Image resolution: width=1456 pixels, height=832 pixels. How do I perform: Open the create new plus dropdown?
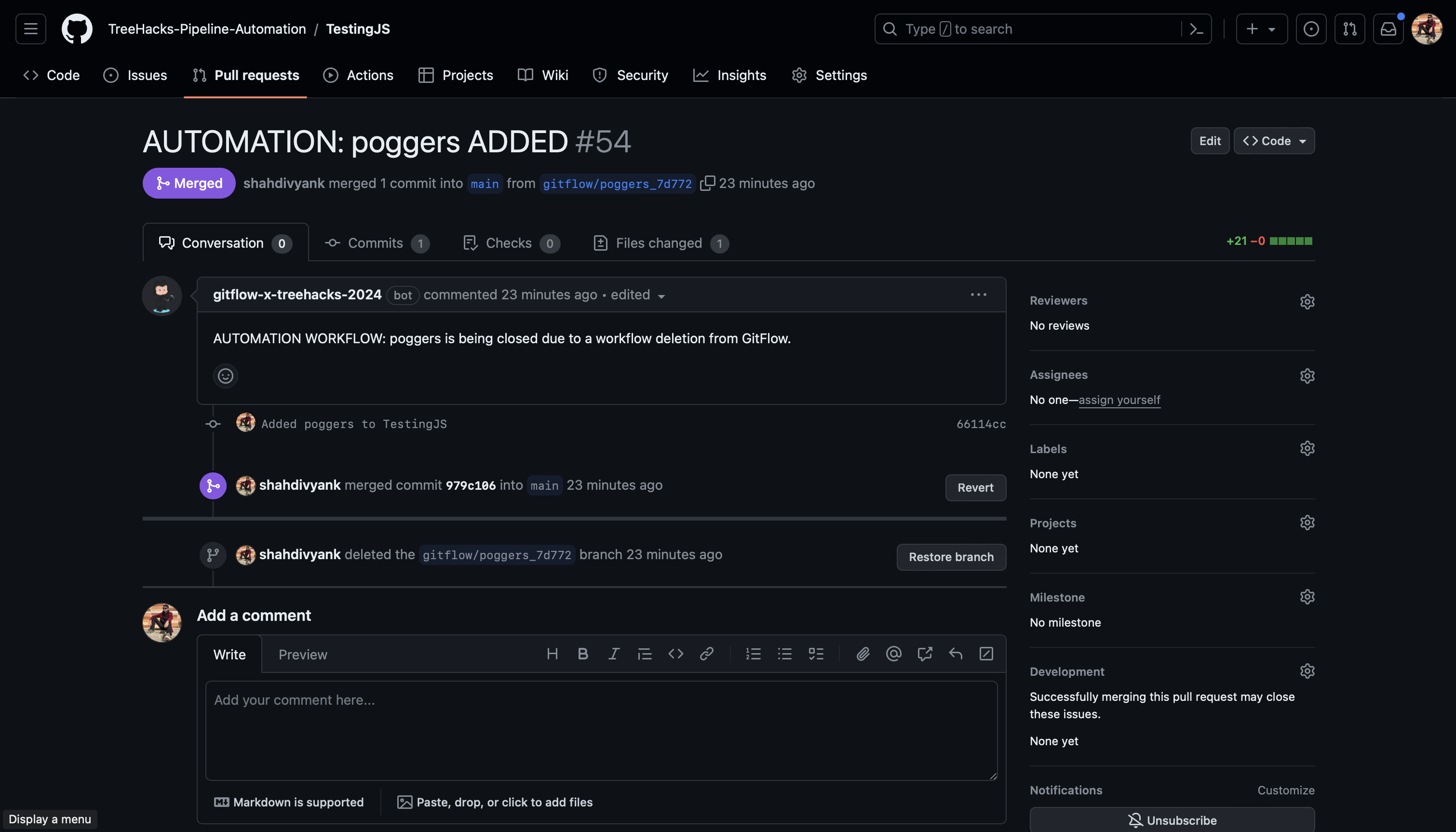(x=1261, y=28)
